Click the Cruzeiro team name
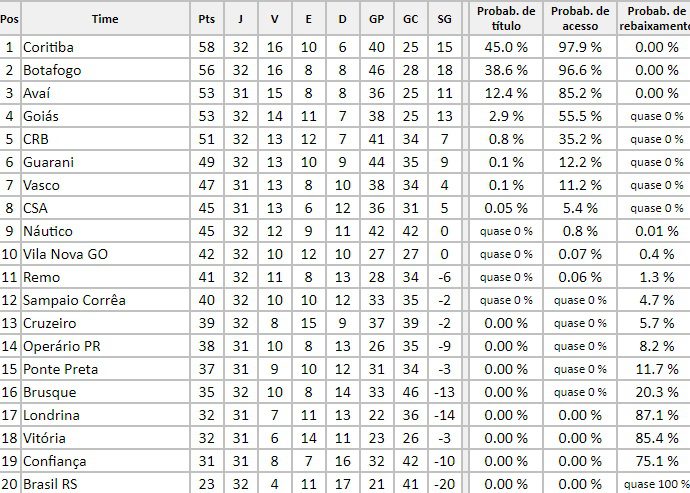The width and height of the screenshot is (690, 493). [49, 323]
